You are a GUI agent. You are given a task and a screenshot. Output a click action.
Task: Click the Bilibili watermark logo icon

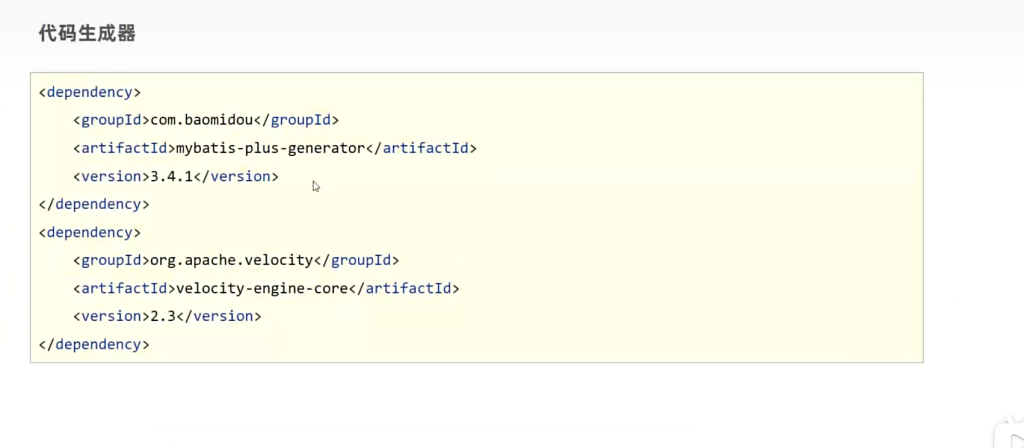tap(1007, 437)
